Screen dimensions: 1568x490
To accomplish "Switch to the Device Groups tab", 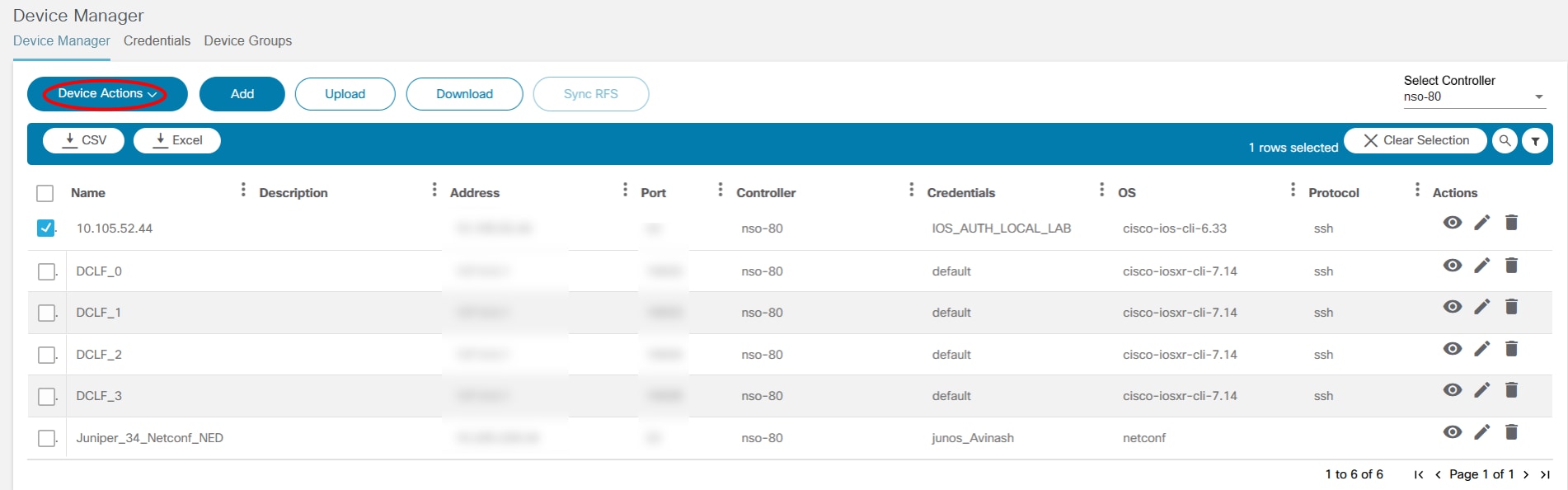I will tap(247, 40).
